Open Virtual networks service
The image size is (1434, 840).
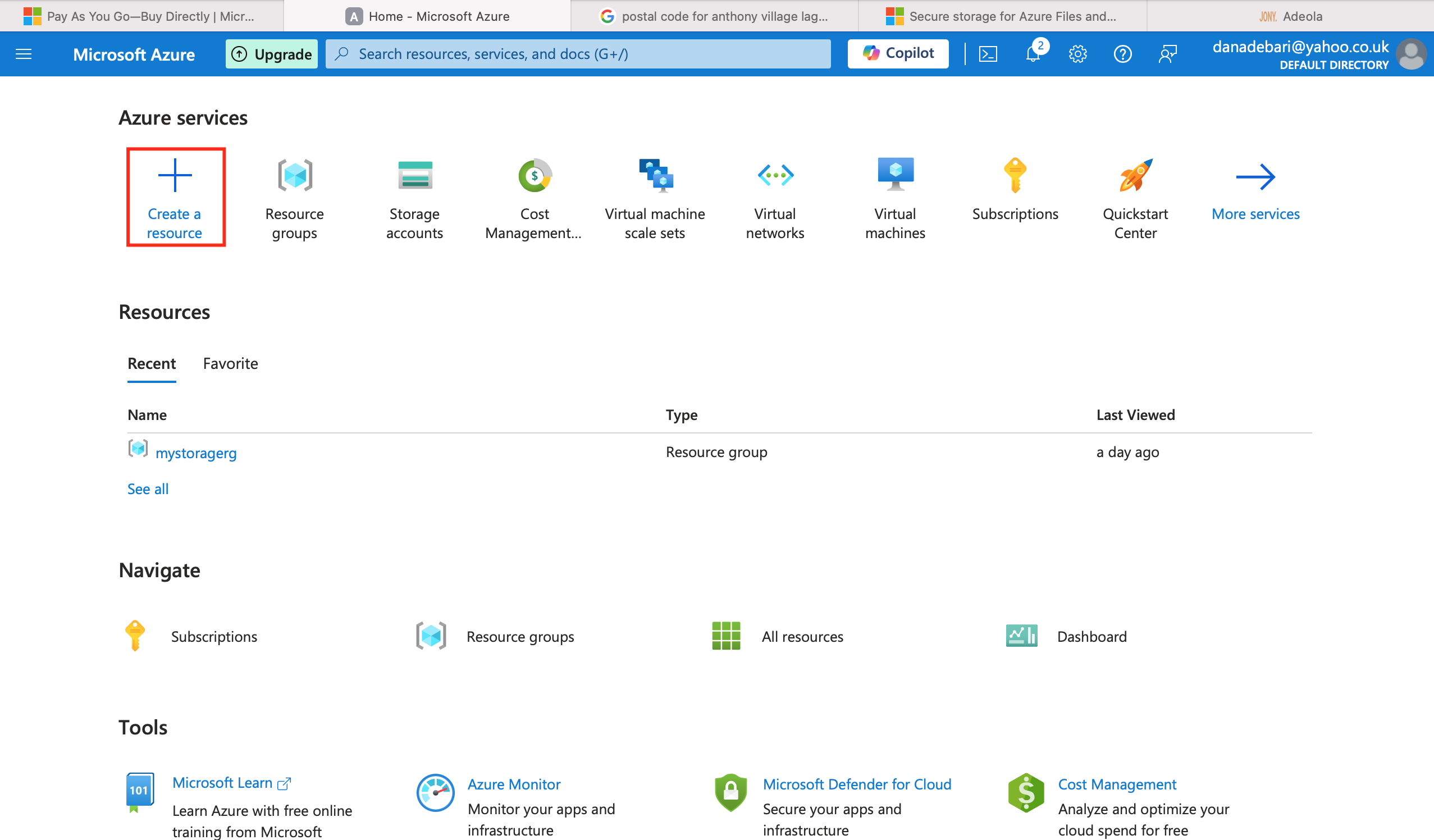point(775,175)
